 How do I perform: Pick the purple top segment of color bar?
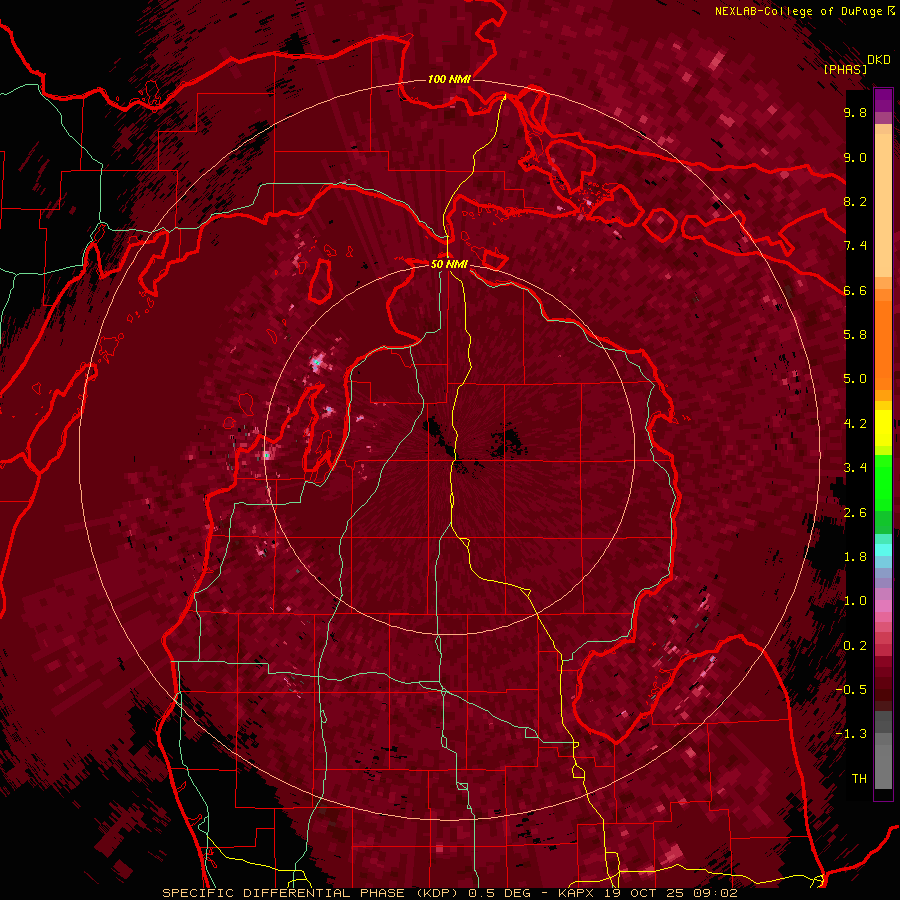click(883, 100)
